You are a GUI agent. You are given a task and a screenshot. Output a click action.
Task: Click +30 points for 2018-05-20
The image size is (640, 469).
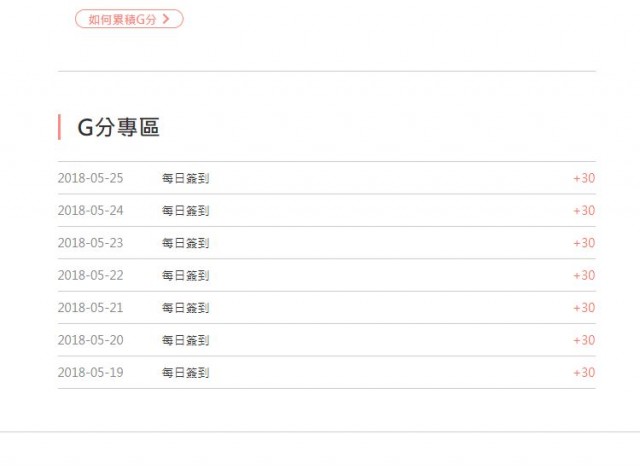click(x=584, y=340)
